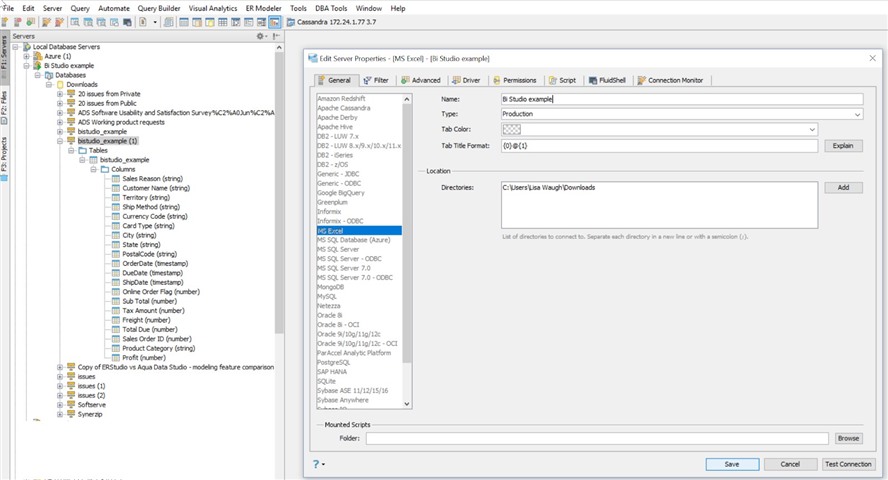Click the bistudio_example table icon under Tables
This screenshot has height=480, width=888.
(x=93, y=160)
